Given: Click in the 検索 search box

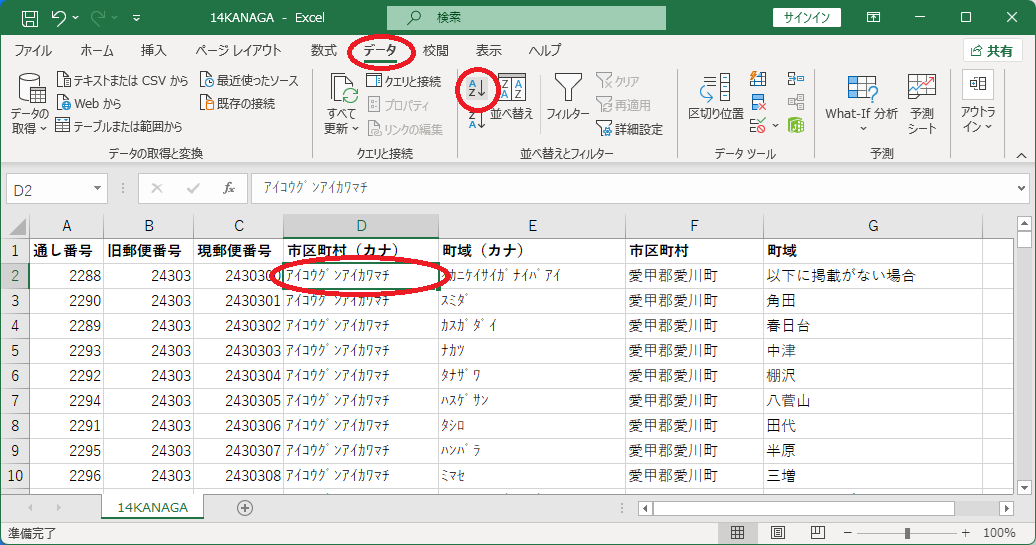Looking at the screenshot, I should [x=526, y=18].
